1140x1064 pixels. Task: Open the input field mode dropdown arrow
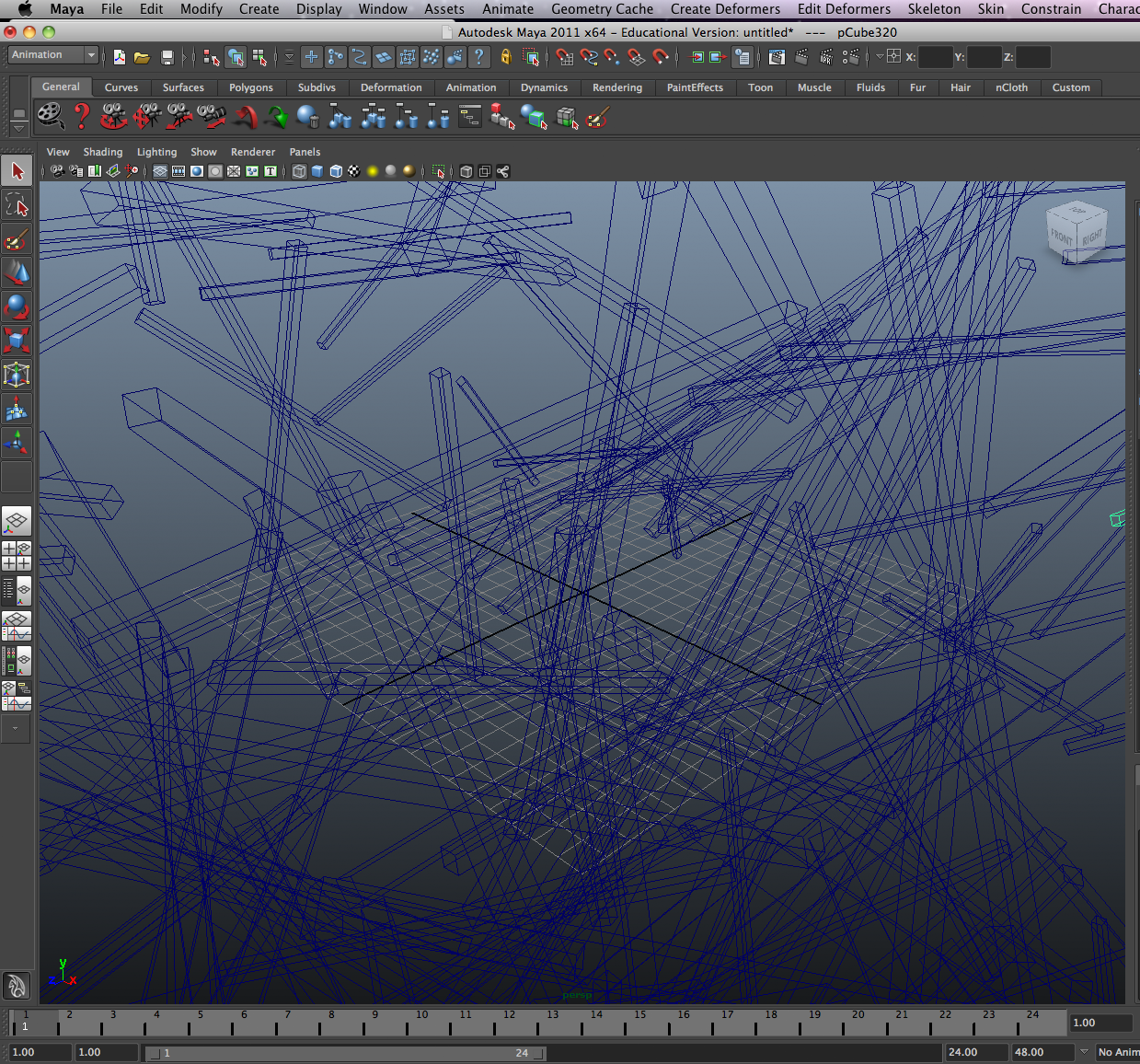879,57
